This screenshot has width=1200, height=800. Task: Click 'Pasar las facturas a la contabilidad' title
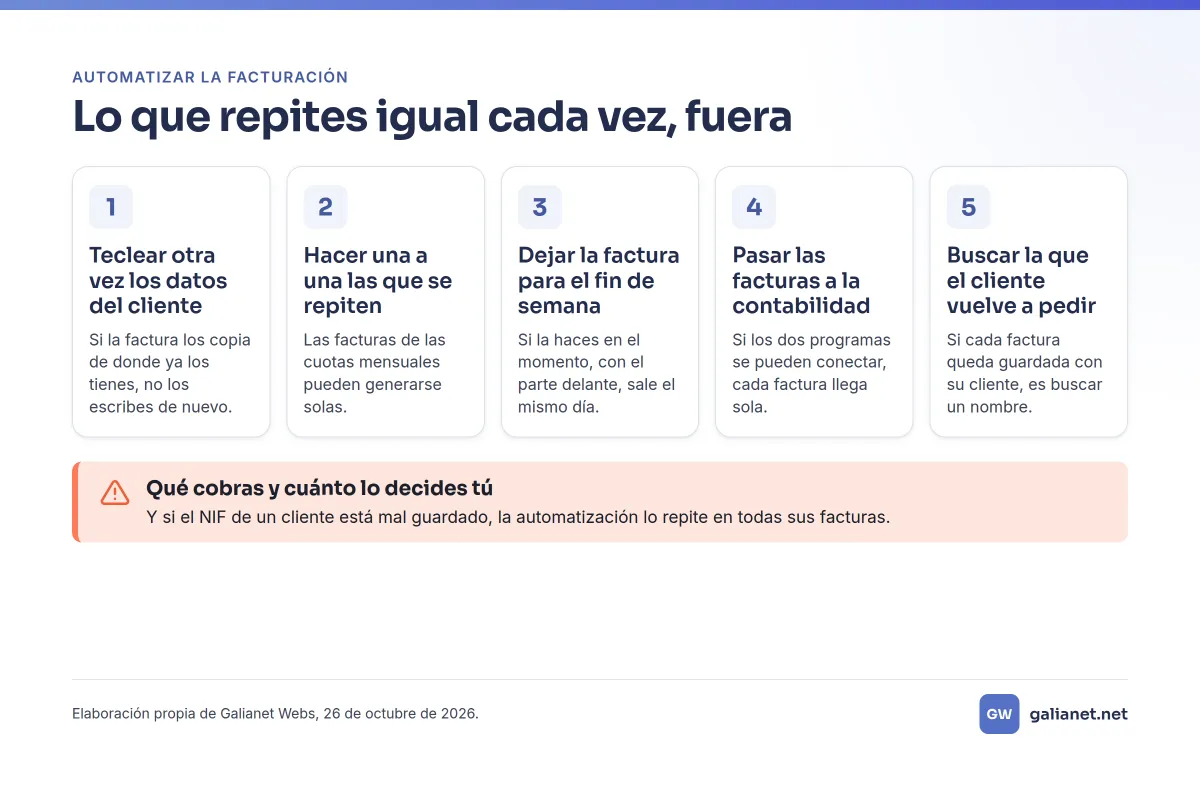pos(801,280)
